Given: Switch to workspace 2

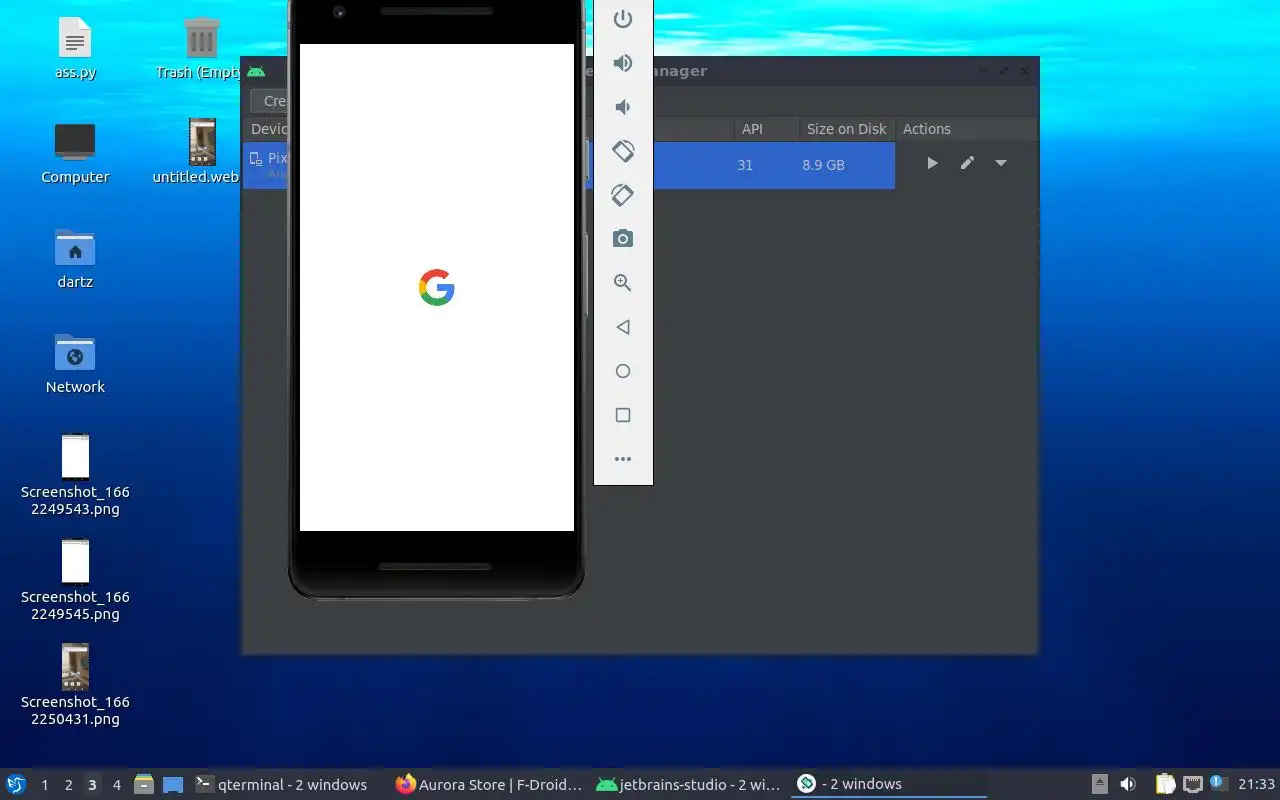Looking at the screenshot, I should pyautogui.click(x=68, y=785).
